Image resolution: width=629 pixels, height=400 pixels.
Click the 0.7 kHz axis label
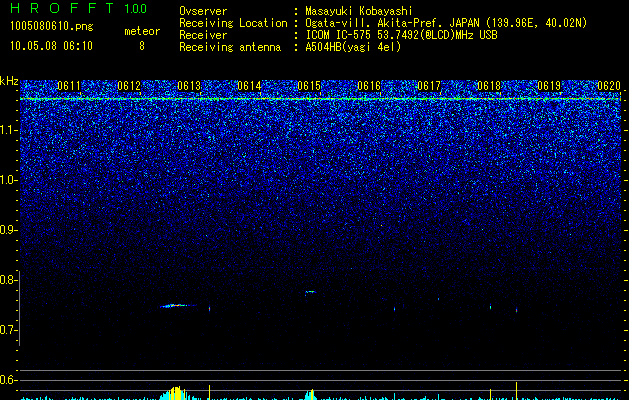pyautogui.click(x=9, y=330)
